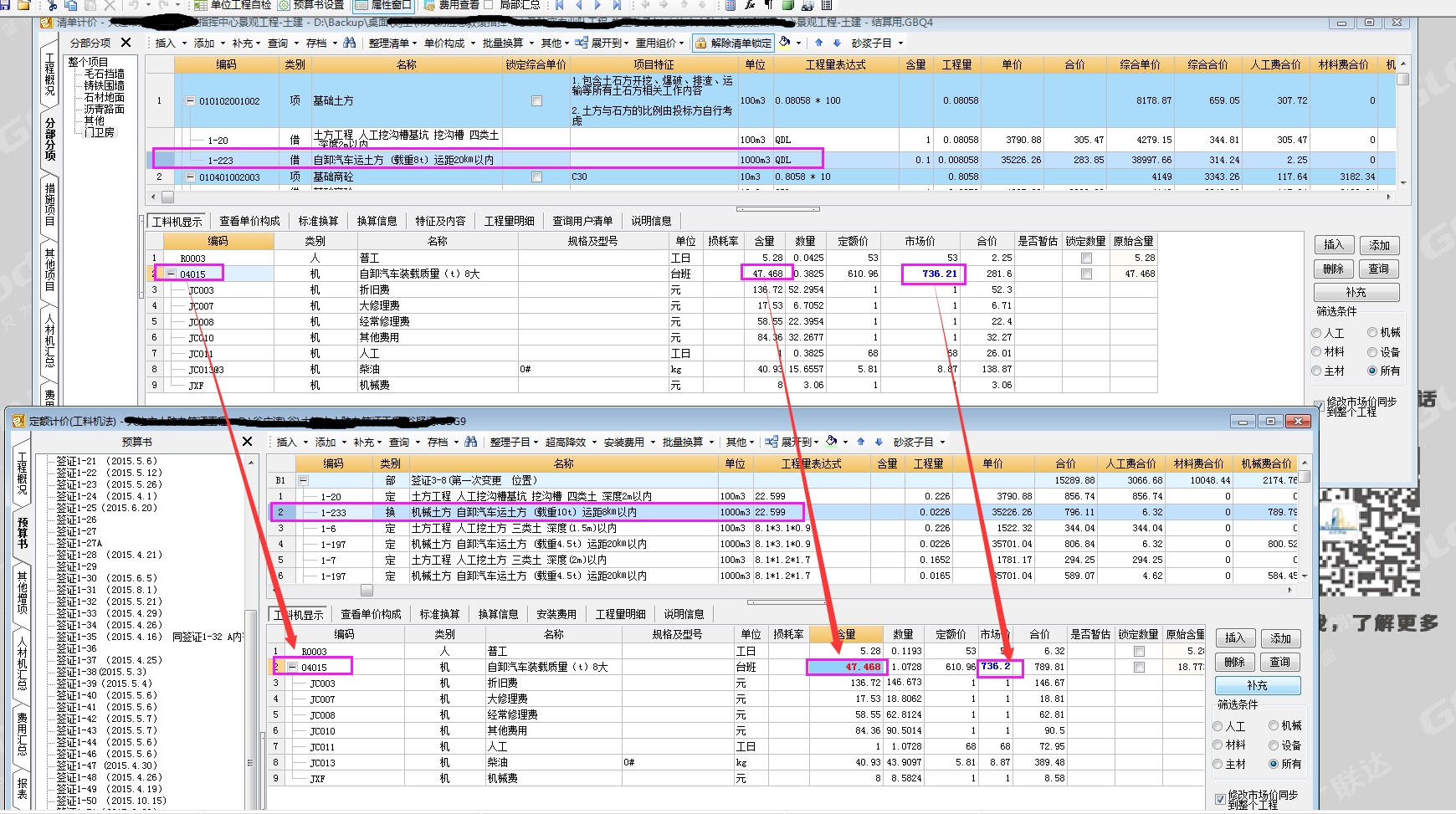Open 整理清单 dropdown in 清单计价 toolbar
1456x814 pixels.
pyautogui.click(x=393, y=43)
